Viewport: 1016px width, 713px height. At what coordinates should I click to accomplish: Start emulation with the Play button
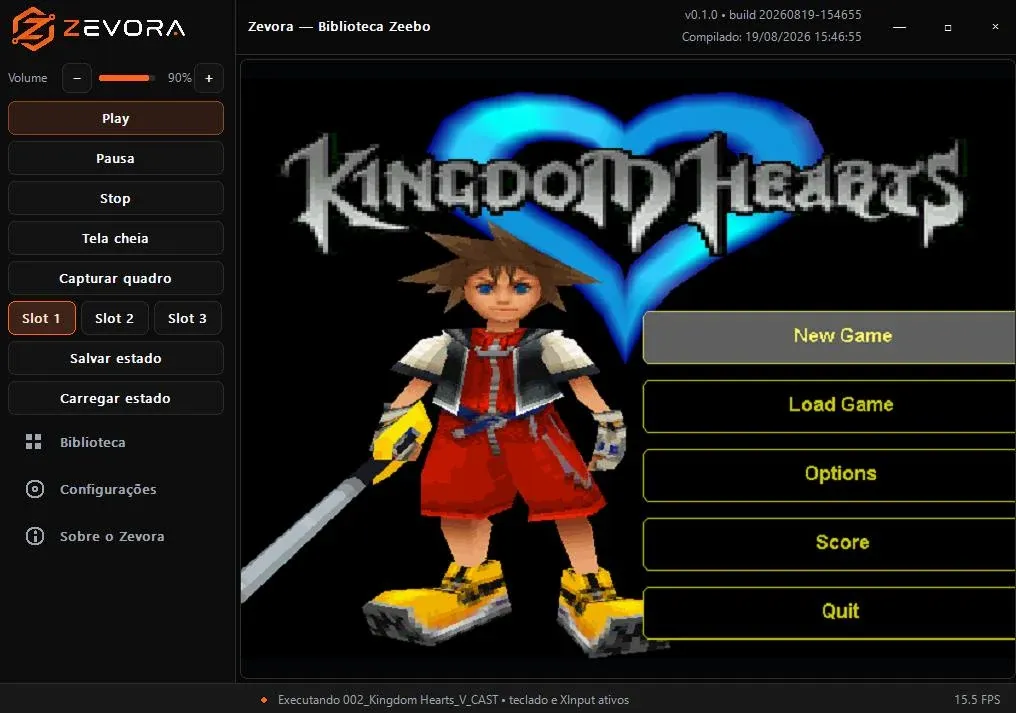tap(115, 118)
